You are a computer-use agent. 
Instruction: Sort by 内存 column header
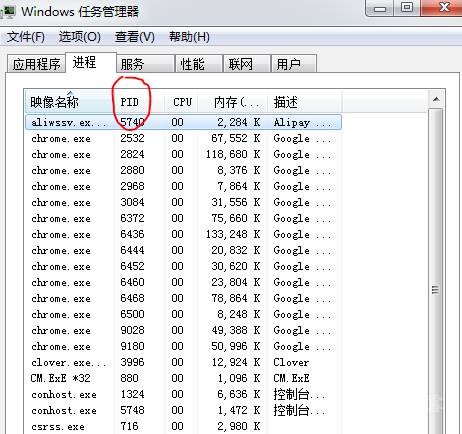pyautogui.click(x=233, y=102)
